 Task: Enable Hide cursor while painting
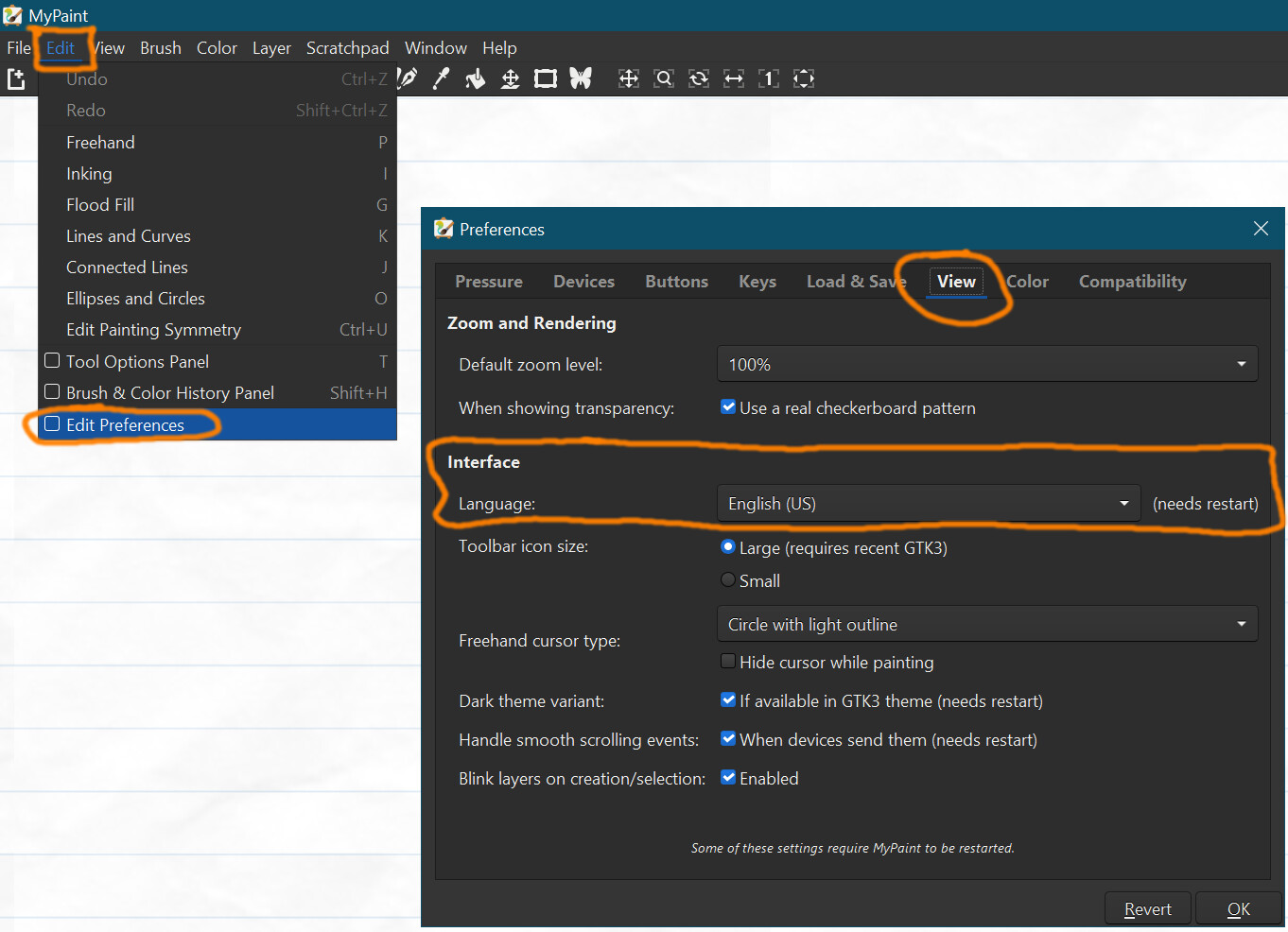728,661
